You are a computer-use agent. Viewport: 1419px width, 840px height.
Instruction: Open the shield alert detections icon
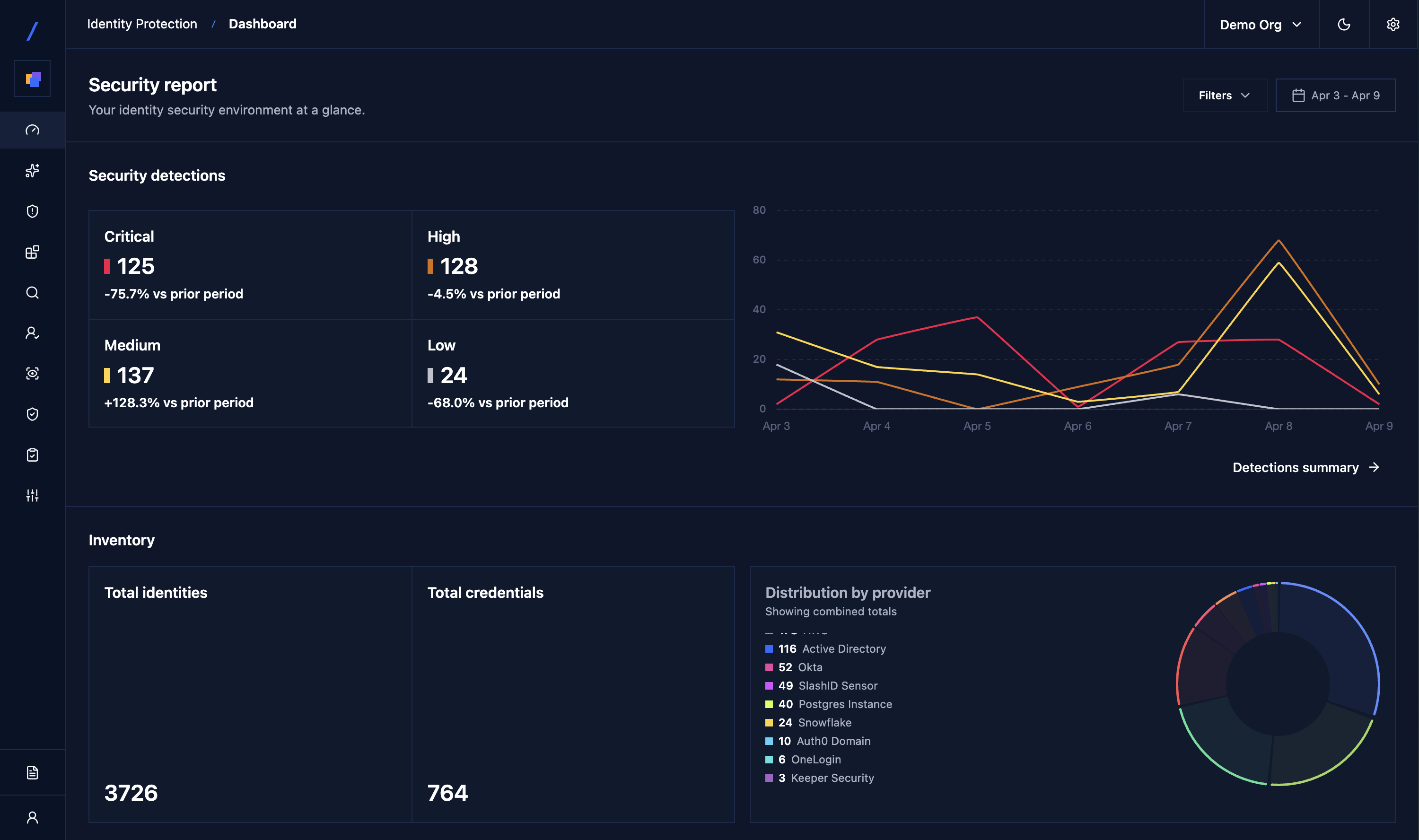[32, 211]
